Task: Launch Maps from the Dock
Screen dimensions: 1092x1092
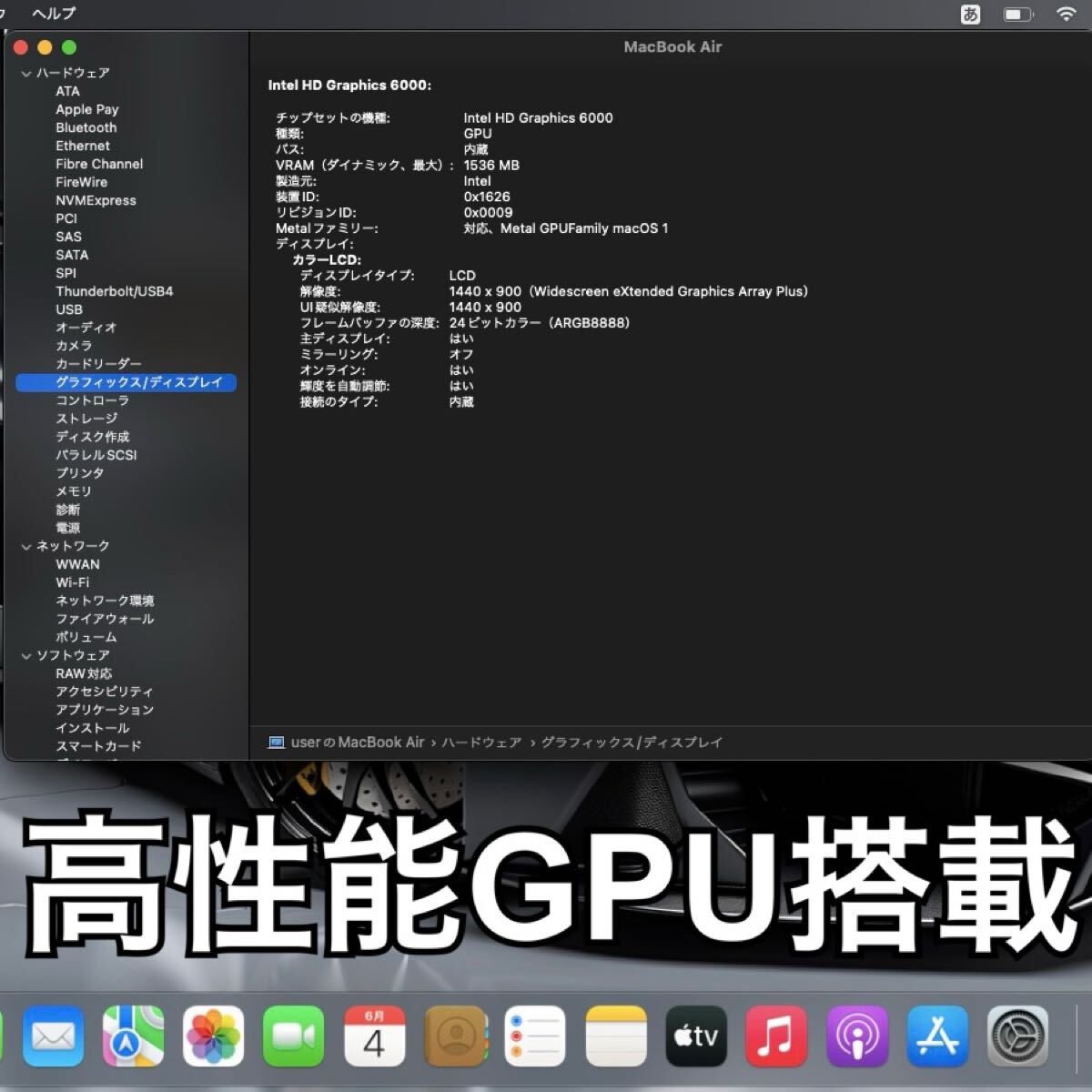Action: coord(134,1036)
